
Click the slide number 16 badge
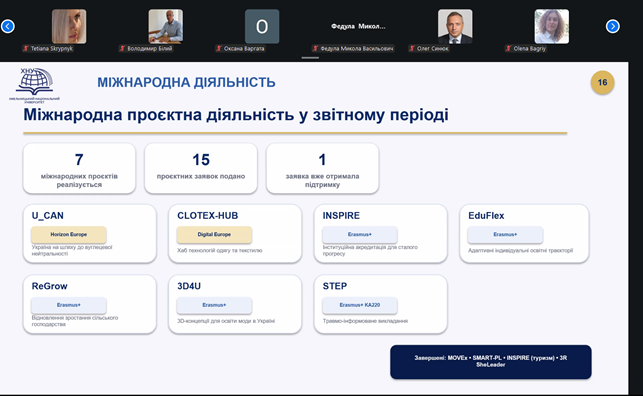click(x=602, y=82)
